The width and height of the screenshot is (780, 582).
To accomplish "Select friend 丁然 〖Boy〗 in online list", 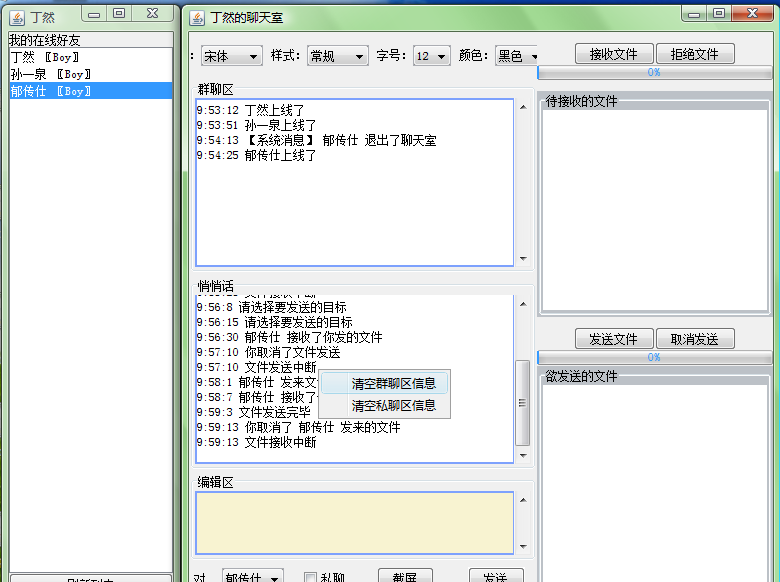I will (91, 57).
